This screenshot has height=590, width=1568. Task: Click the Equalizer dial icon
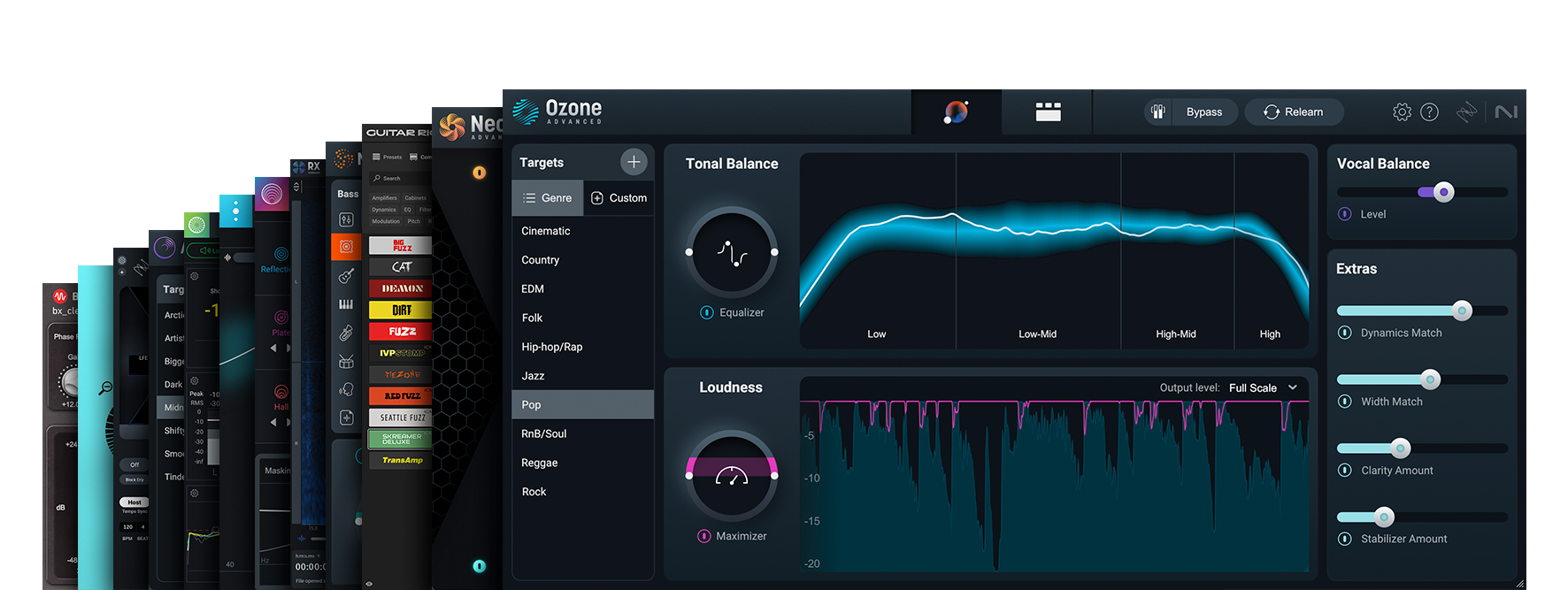[732, 253]
